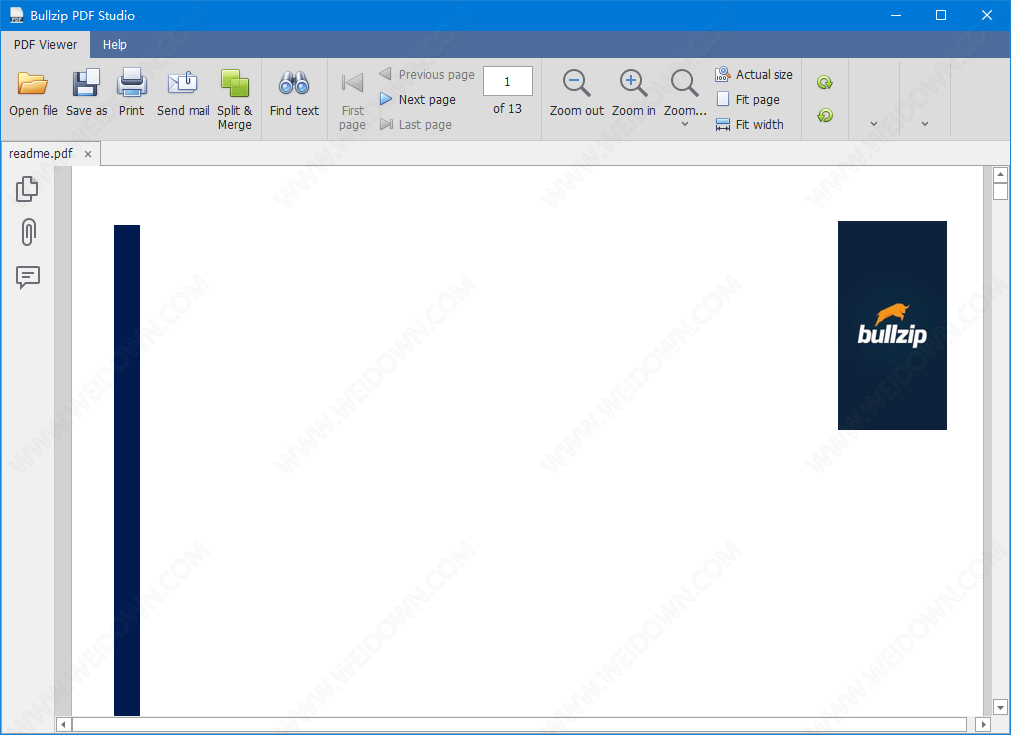The image size is (1011, 735).
Task: Set view to Fit page
Action: (x=748, y=99)
